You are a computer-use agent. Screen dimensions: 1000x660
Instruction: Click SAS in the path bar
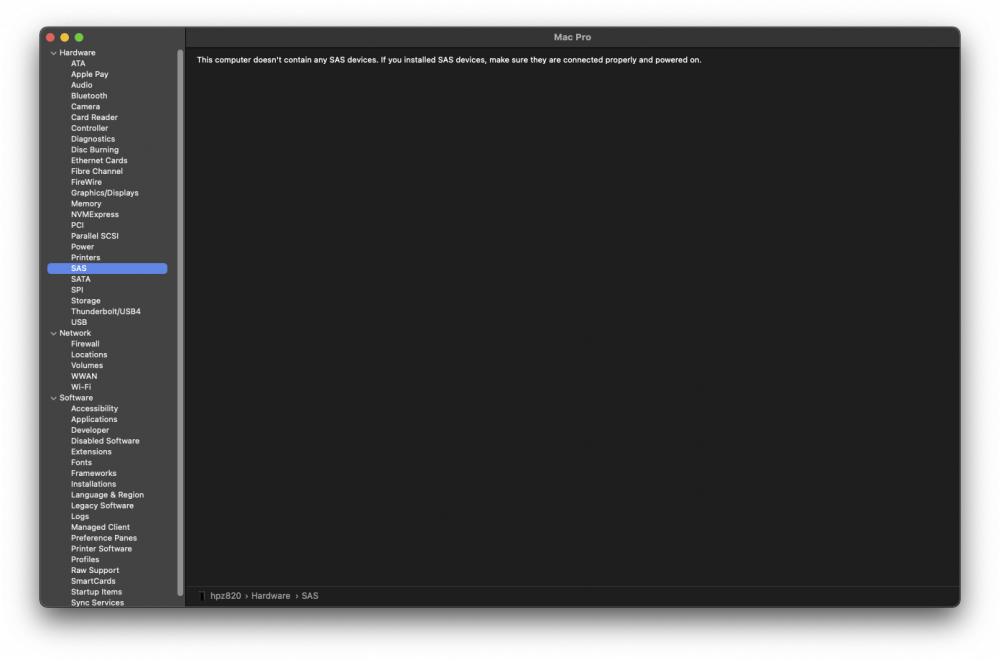[x=310, y=596]
